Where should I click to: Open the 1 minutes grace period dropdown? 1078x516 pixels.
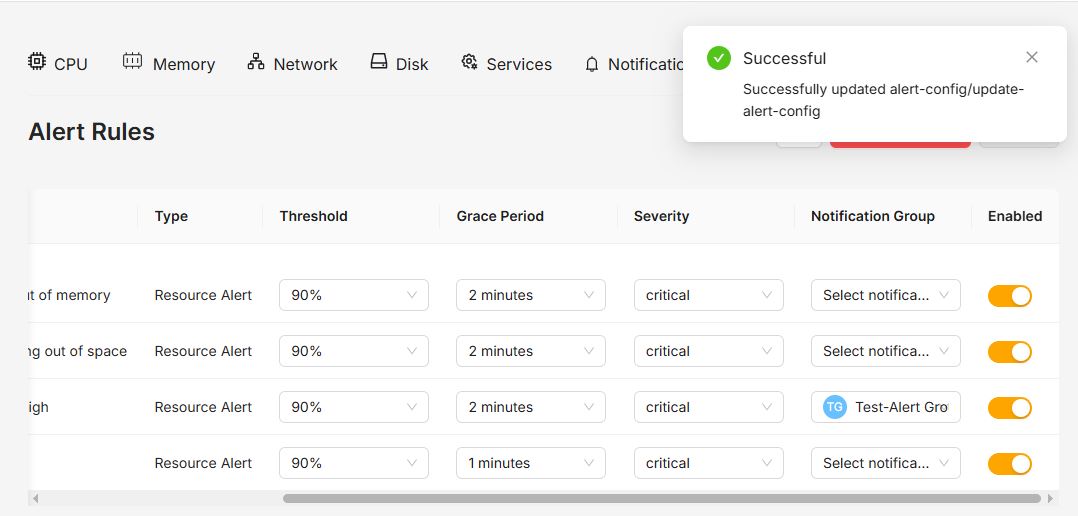point(531,463)
